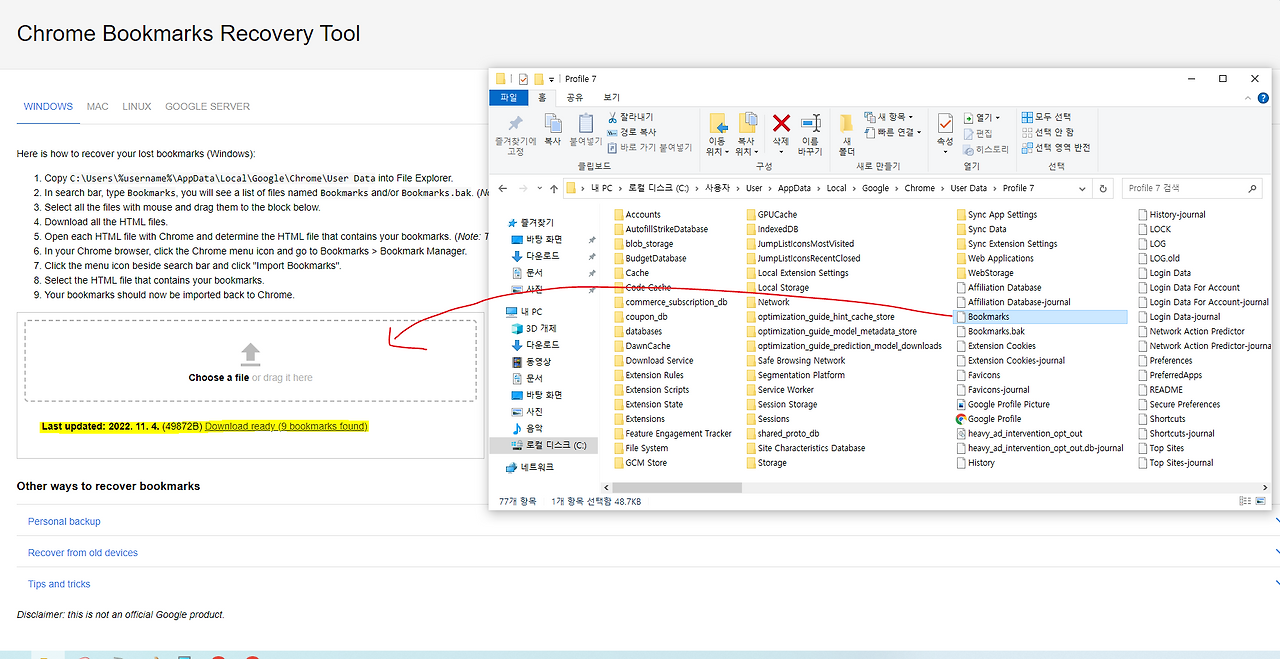1280x659 pixels.
Task: Open the Open (열기) dropdown in ribbon
Action: [982, 117]
